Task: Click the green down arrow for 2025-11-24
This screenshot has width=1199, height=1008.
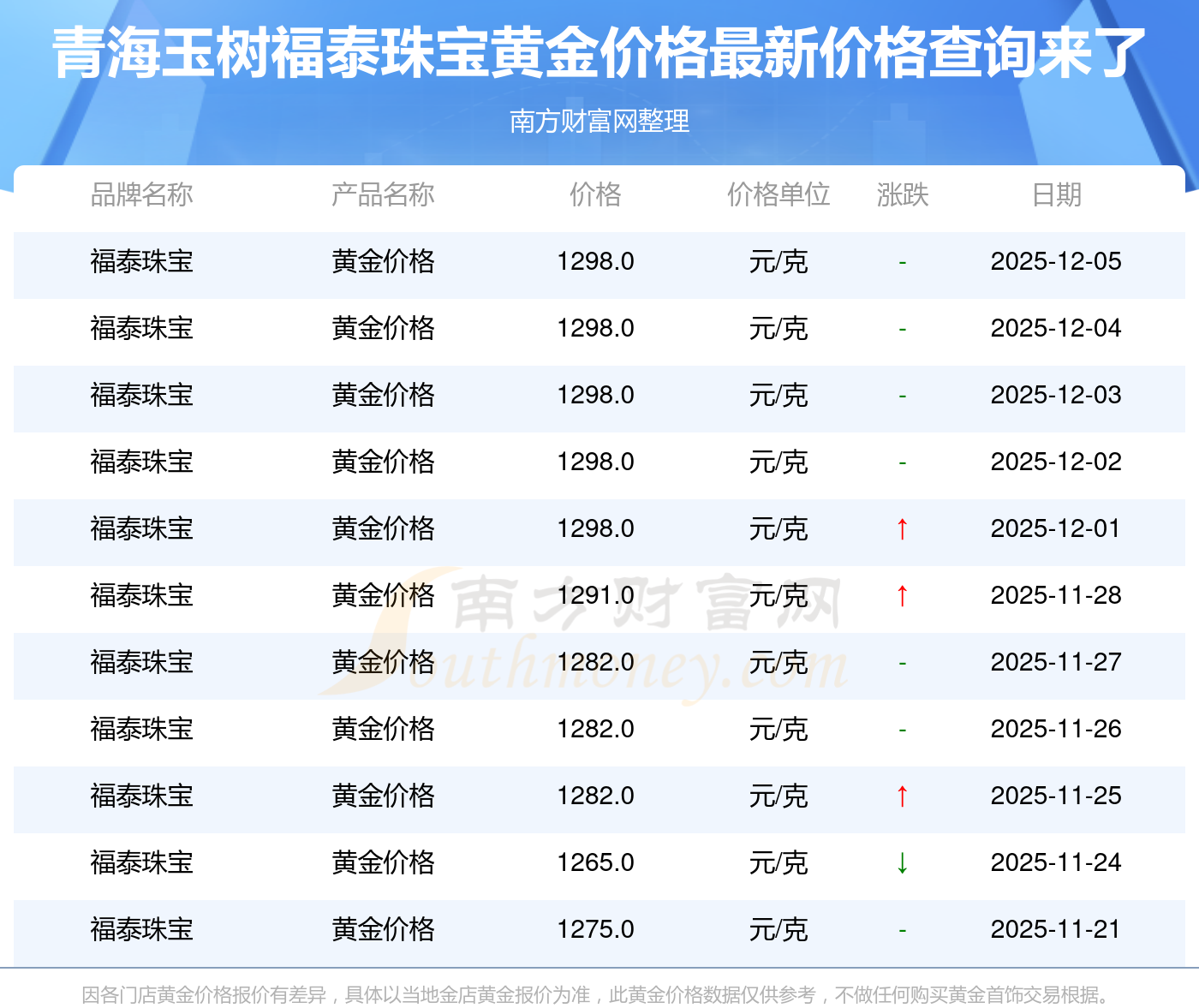Action: [902, 863]
